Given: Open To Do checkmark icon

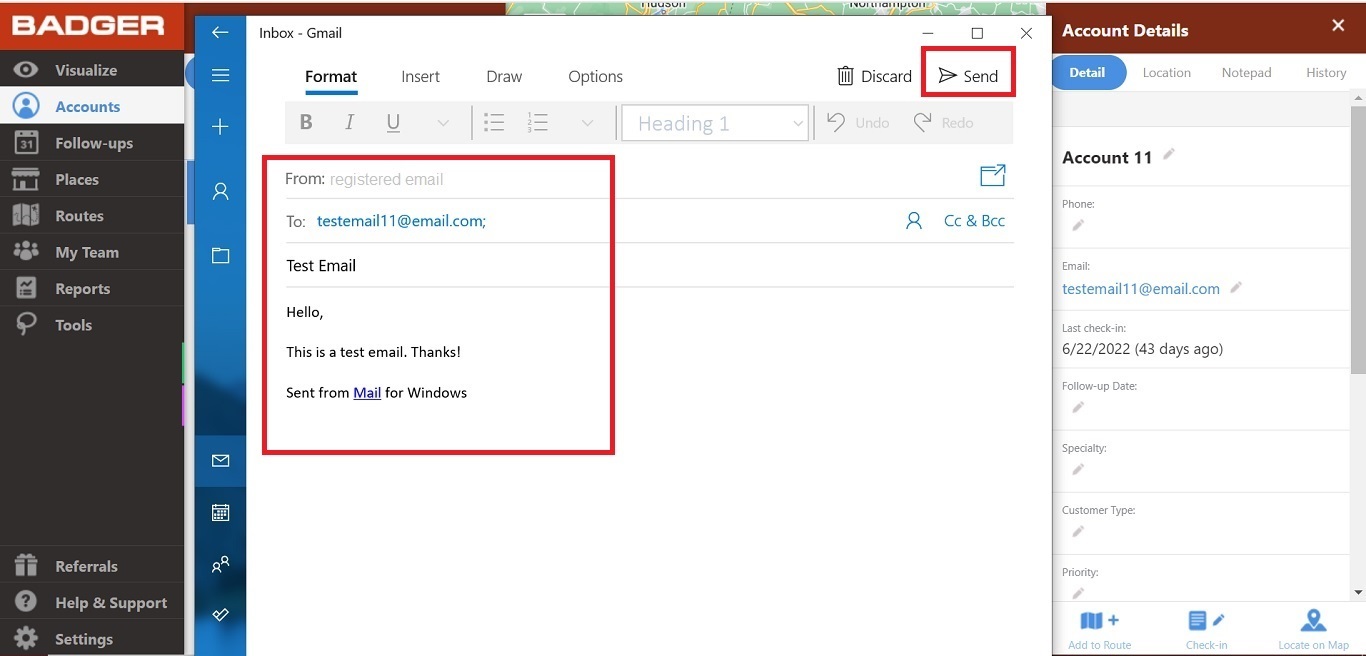Looking at the screenshot, I should click(220, 615).
